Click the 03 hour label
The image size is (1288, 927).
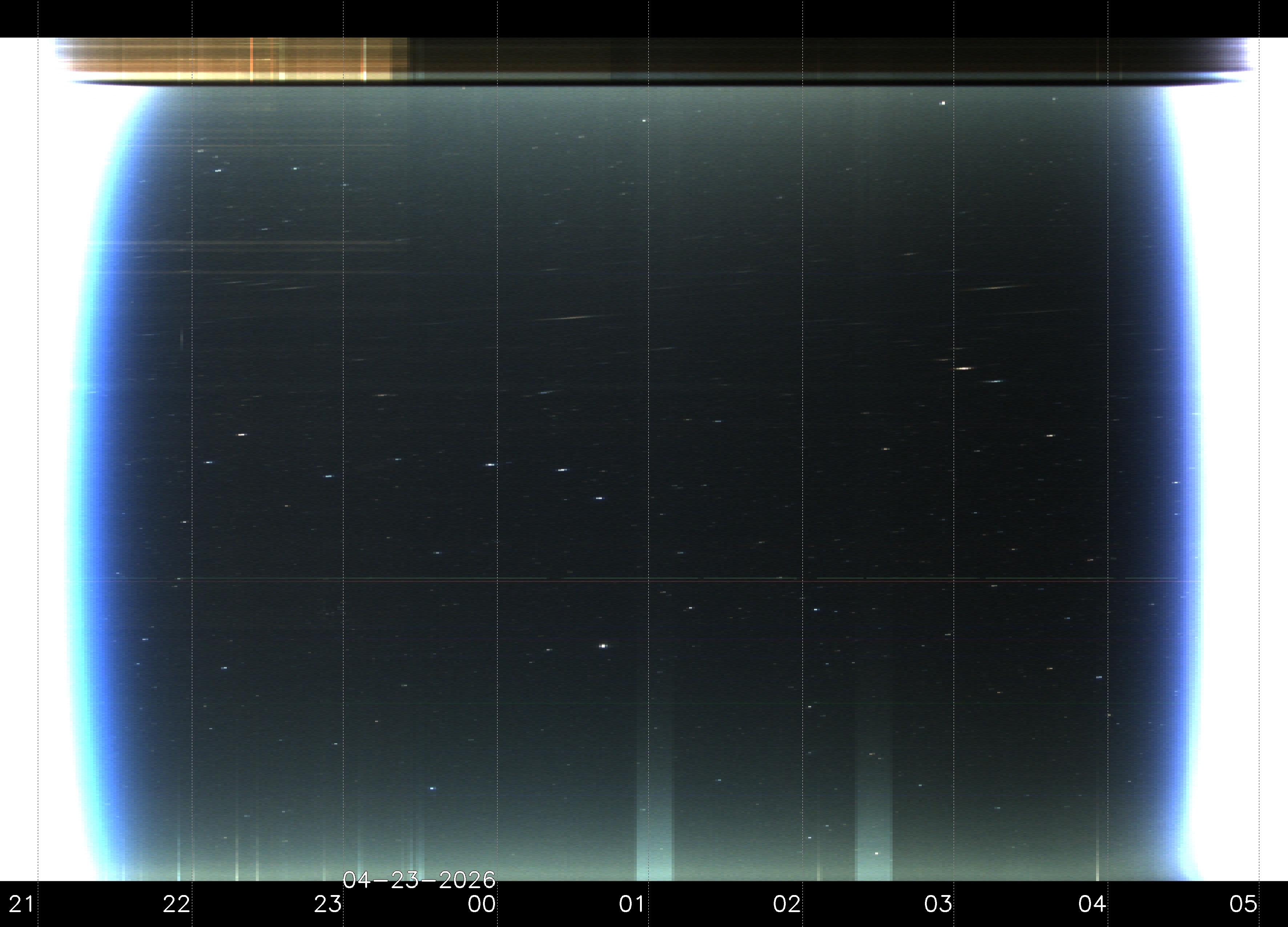point(938,904)
